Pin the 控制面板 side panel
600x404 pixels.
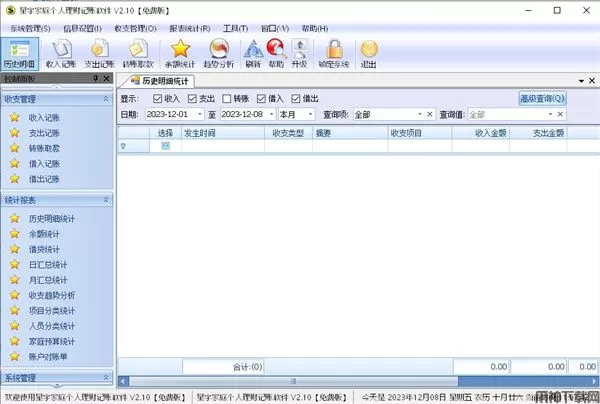(x=96, y=78)
